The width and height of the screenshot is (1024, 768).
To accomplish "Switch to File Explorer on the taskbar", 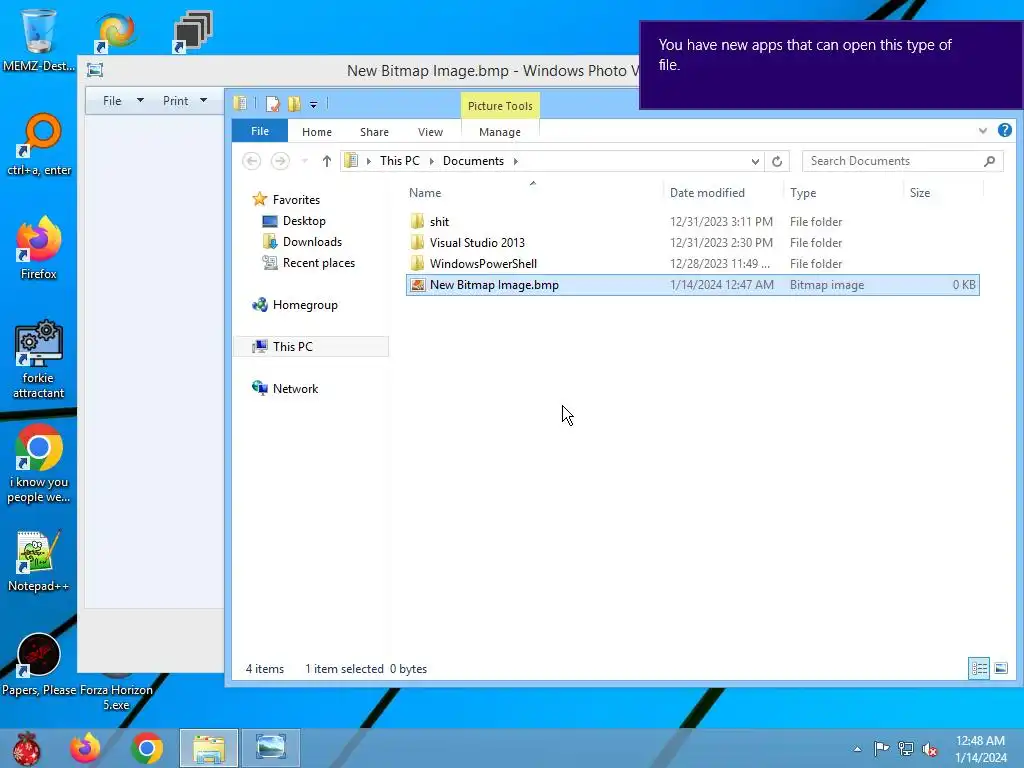I will pyautogui.click(x=209, y=748).
